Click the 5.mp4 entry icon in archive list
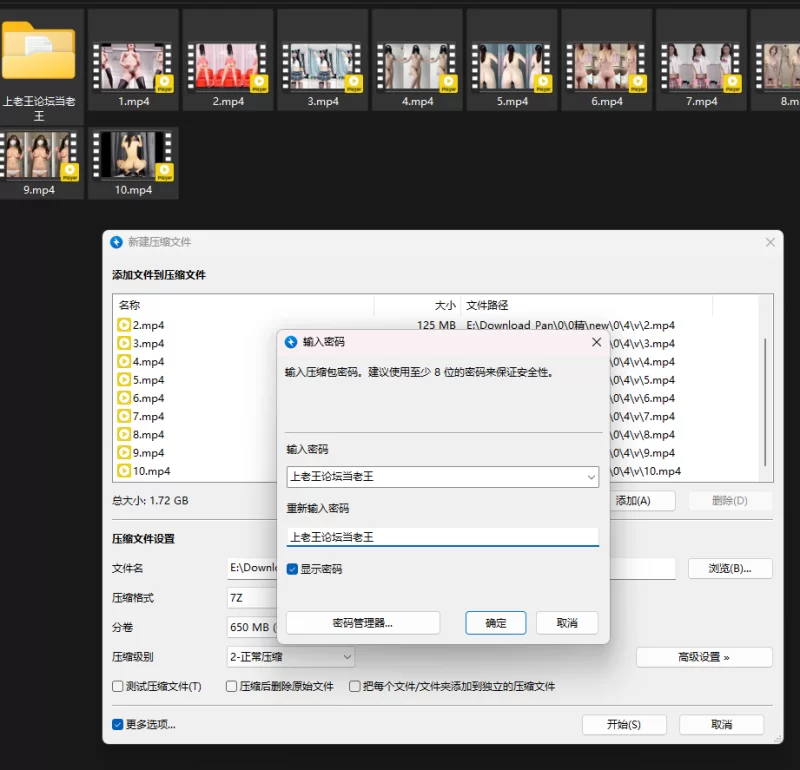This screenshot has height=770, width=800. coord(124,380)
